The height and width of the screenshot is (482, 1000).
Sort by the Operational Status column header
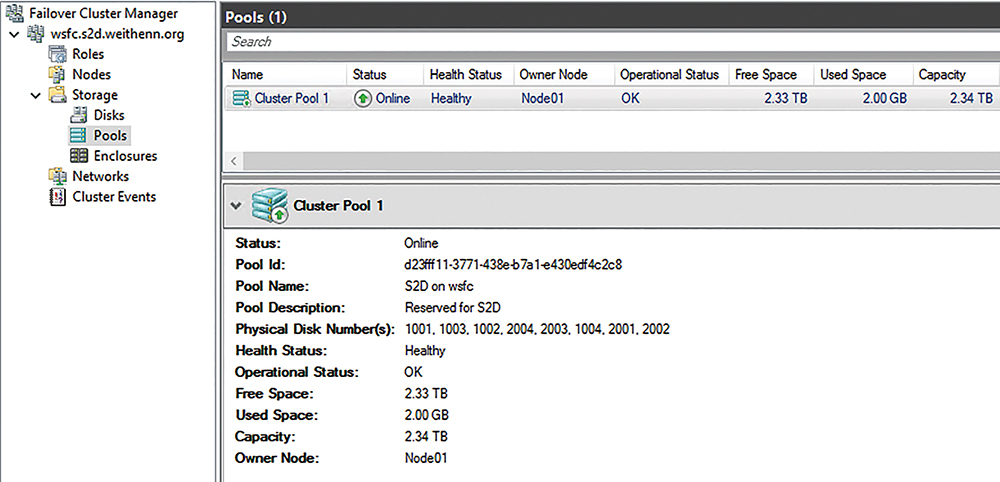coord(670,75)
